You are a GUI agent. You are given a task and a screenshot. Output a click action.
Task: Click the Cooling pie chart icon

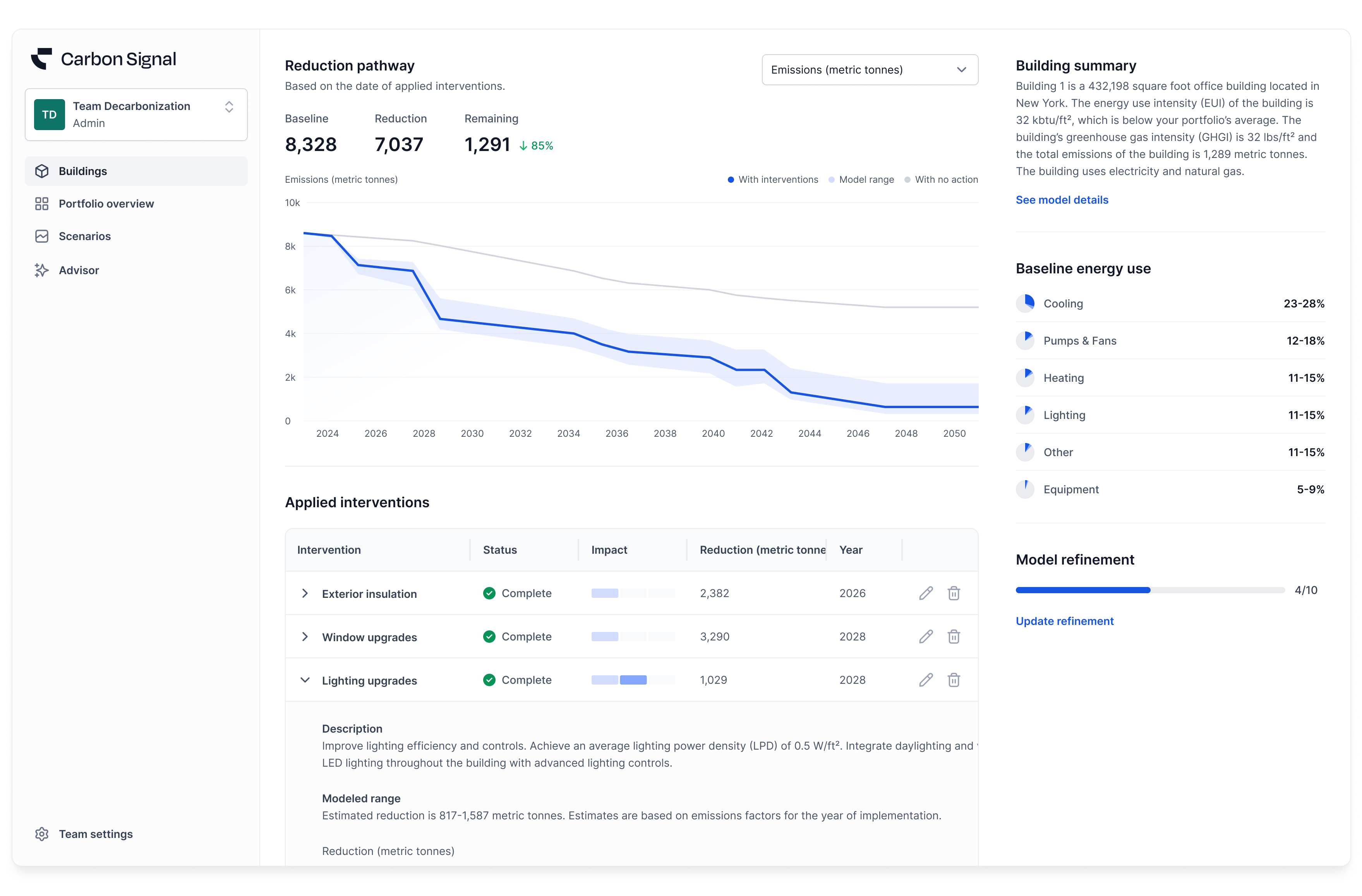[x=1025, y=304]
